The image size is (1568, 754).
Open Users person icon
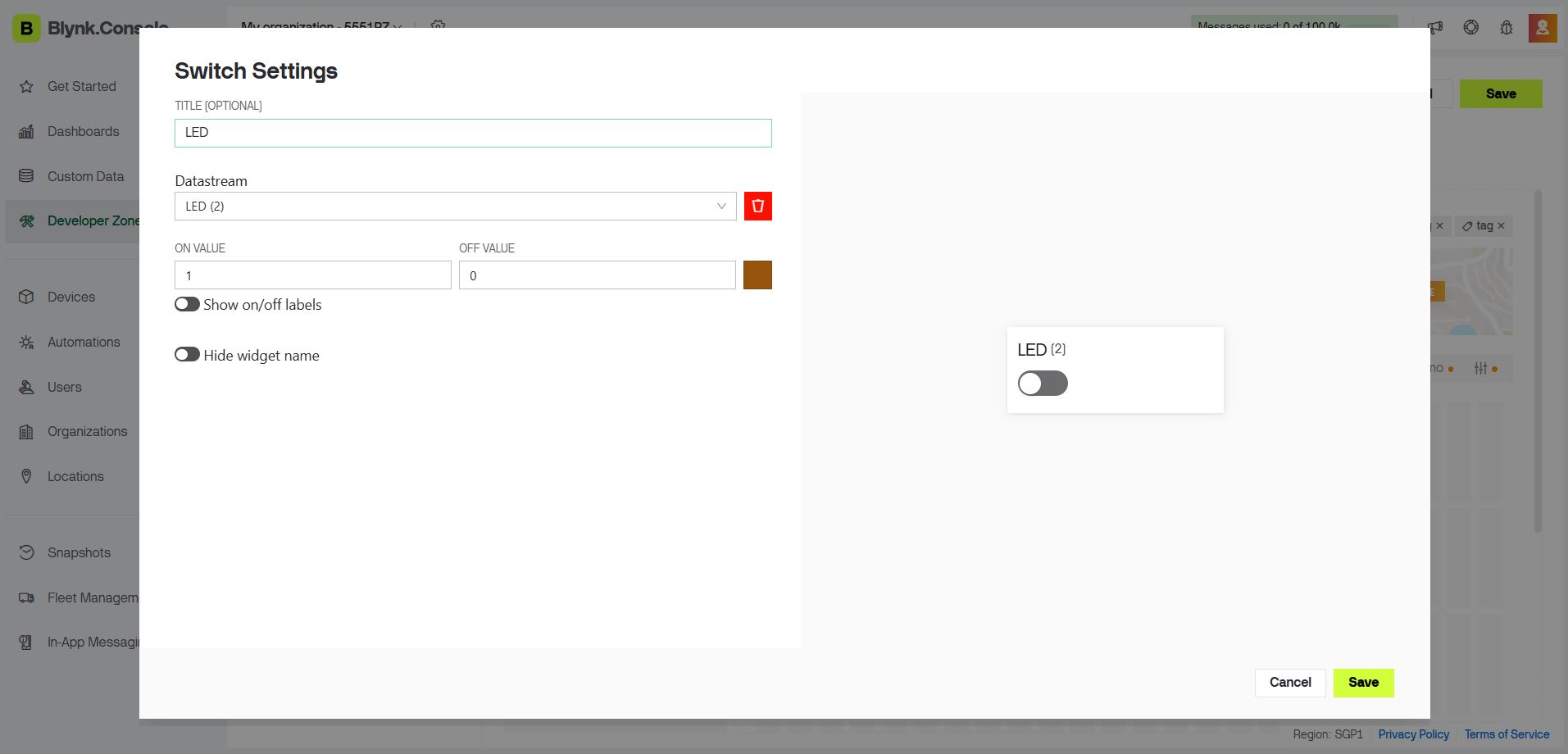[x=26, y=387]
